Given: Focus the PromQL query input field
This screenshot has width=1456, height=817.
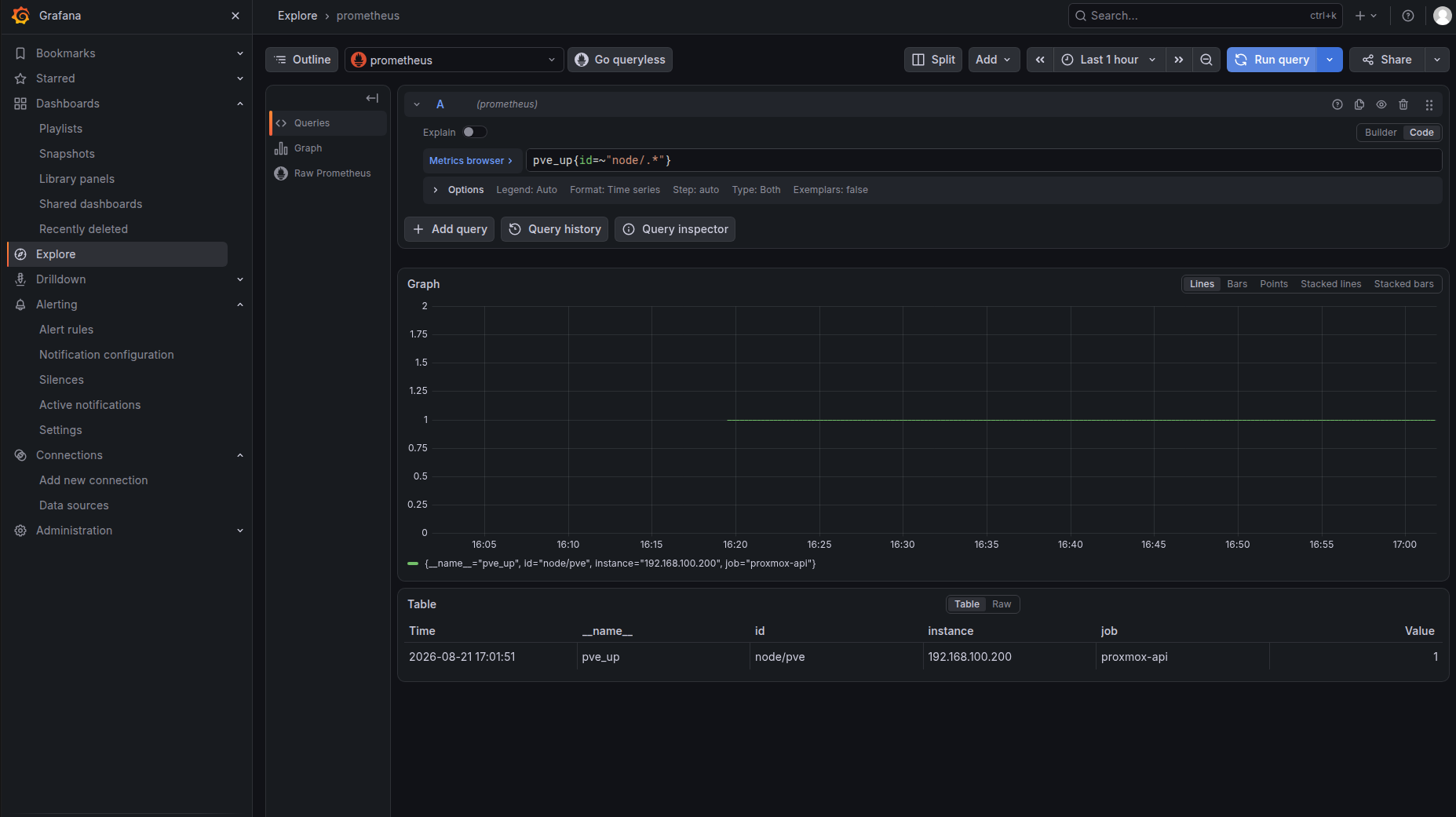Looking at the screenshot, I should pyautogui.click(x=983, y=160).
